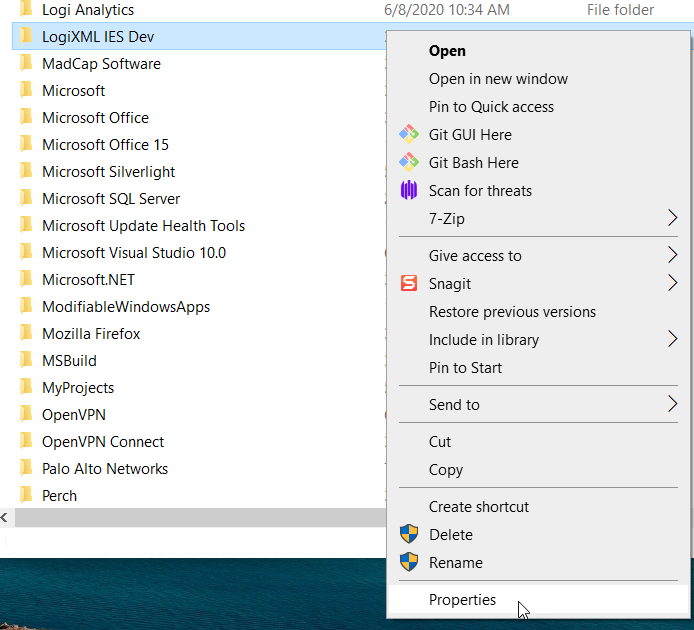Click the purple Scan for threats icon
The width and height of the screenshot is (694, 630).
point(409,190)
